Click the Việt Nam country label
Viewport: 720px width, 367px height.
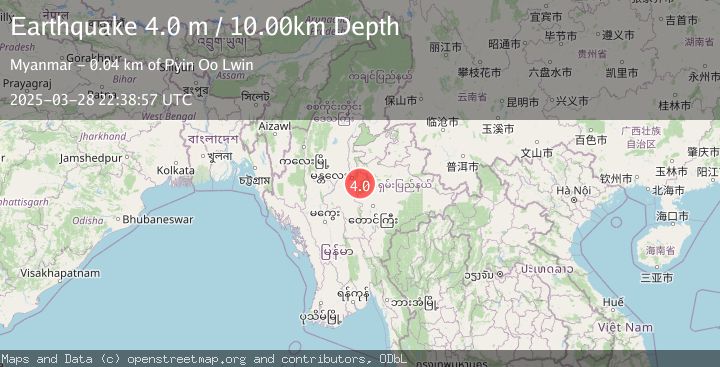pos(625,327)
